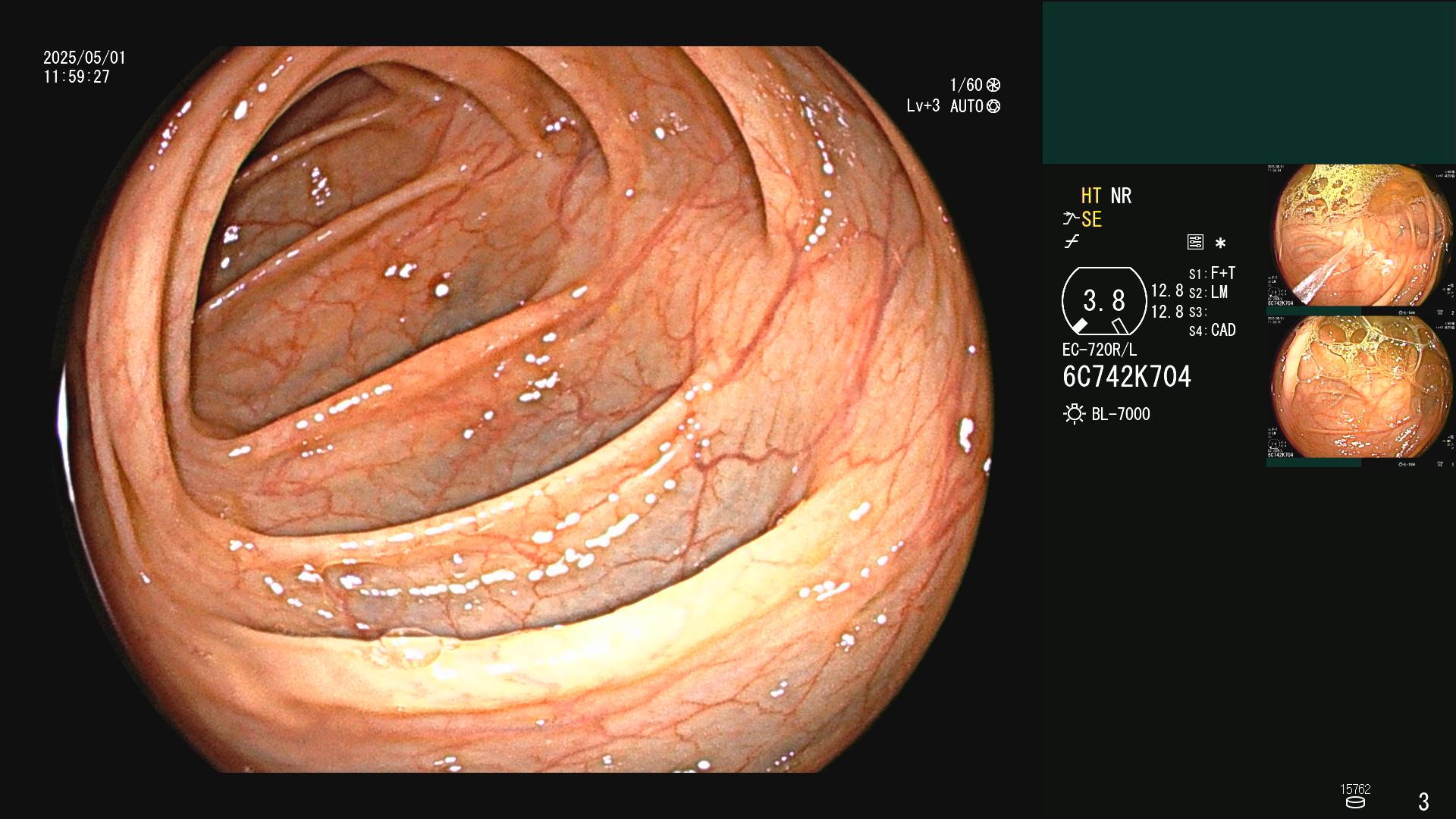Image resolution: width=1456 pixels, height=819 pixels.
Task: Open the sliders settings icon
Action: (x=1195, y=242)
